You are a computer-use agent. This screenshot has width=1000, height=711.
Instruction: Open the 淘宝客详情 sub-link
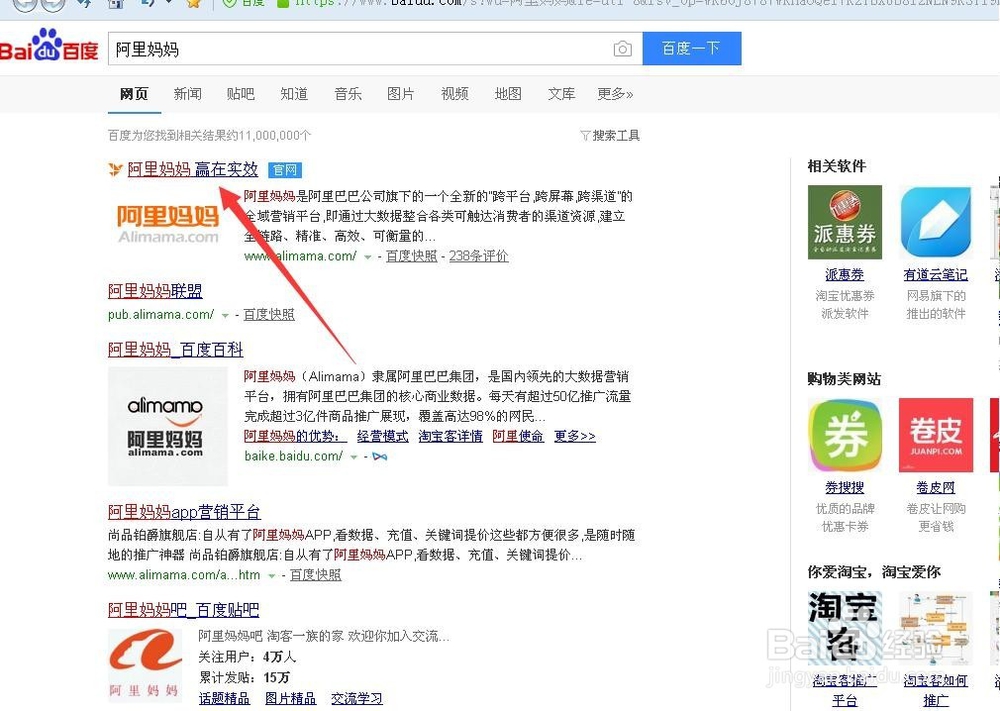[450, 437]
